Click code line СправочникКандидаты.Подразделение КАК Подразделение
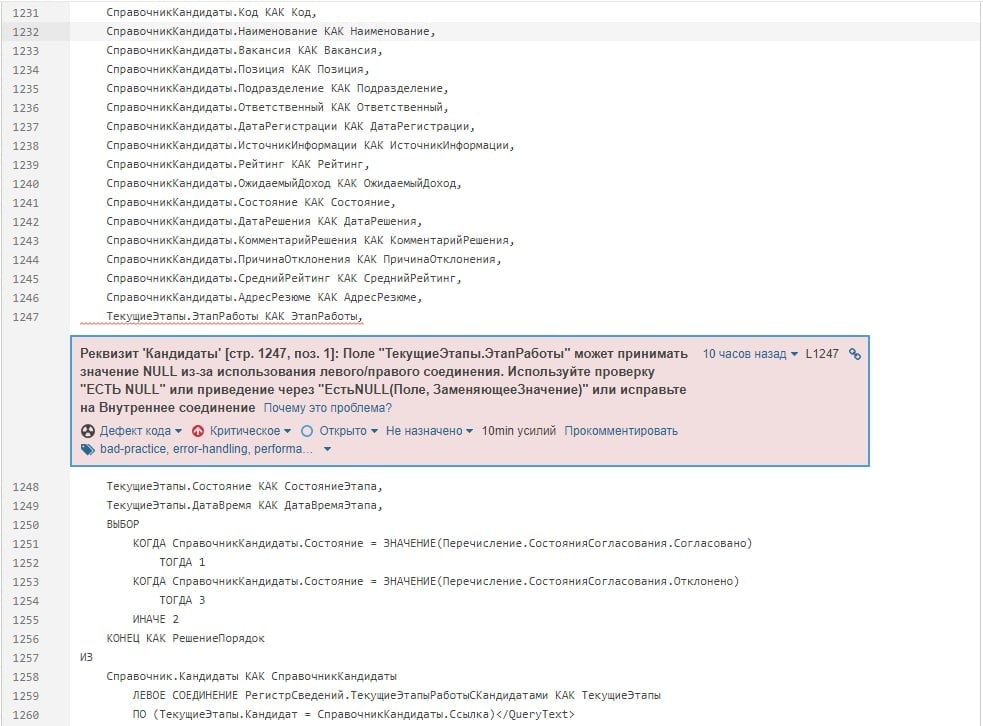983x726 pixels. coord(277,88)
